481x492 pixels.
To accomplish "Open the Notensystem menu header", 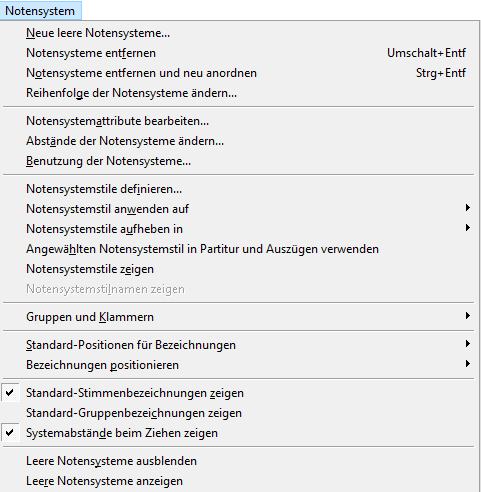I will [x=40, y=11].
